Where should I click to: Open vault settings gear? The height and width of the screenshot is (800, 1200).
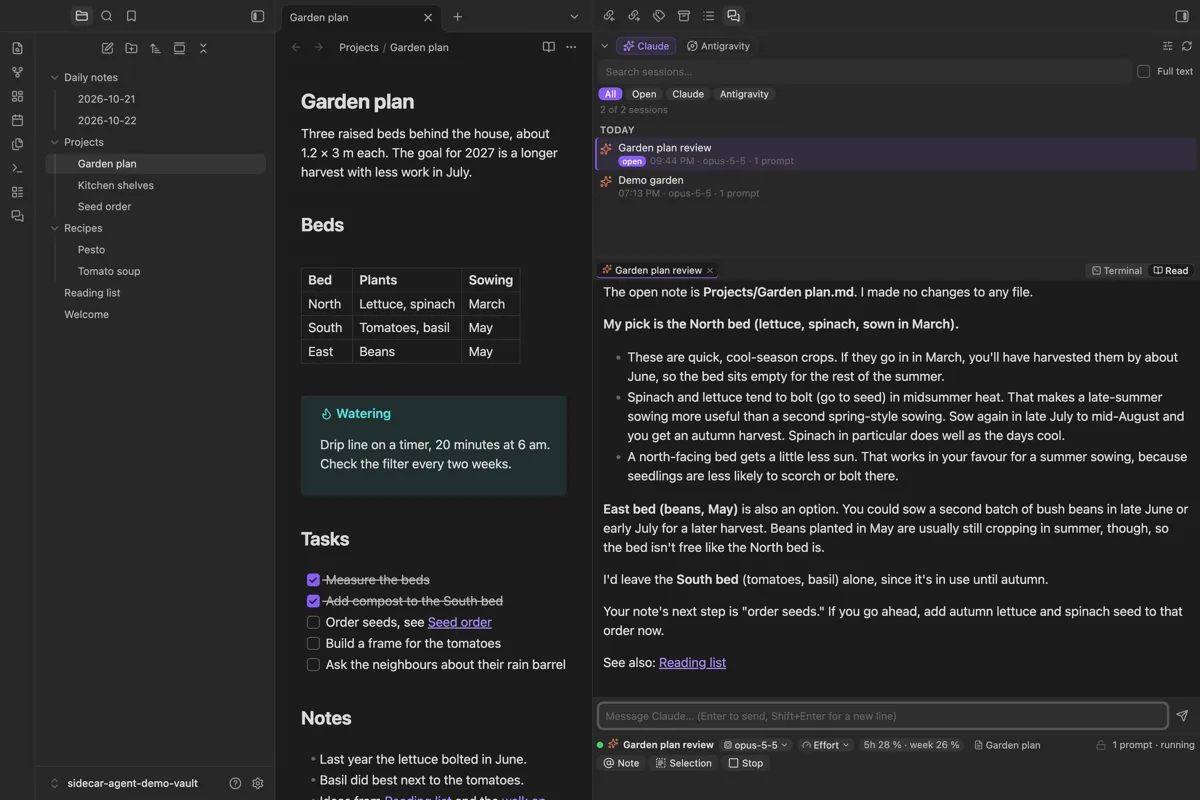[257, 783]
